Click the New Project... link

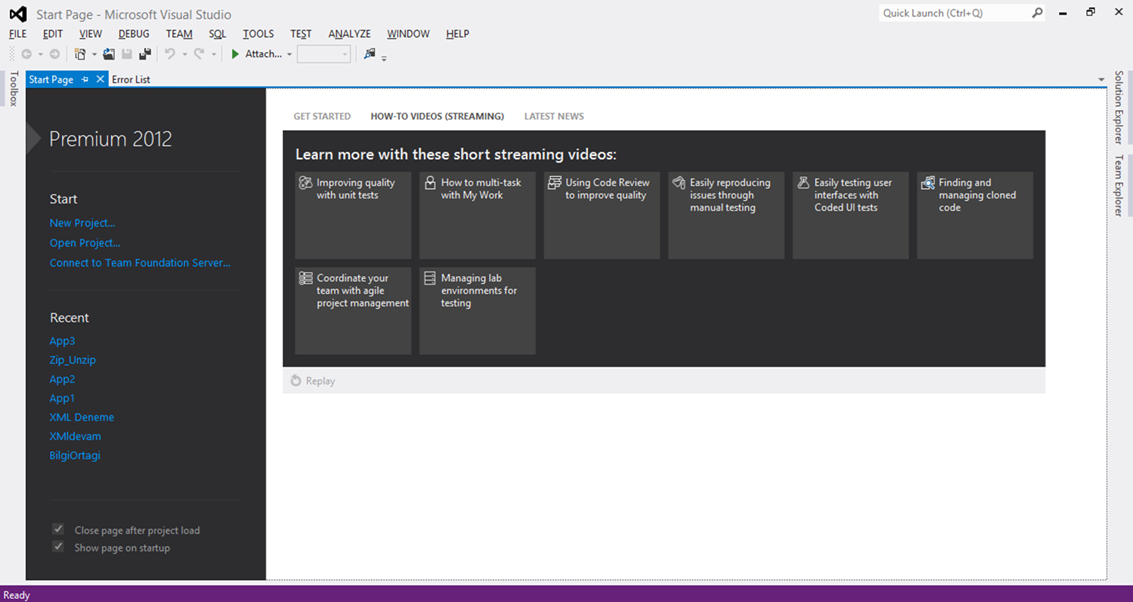[x=82, y=223]
